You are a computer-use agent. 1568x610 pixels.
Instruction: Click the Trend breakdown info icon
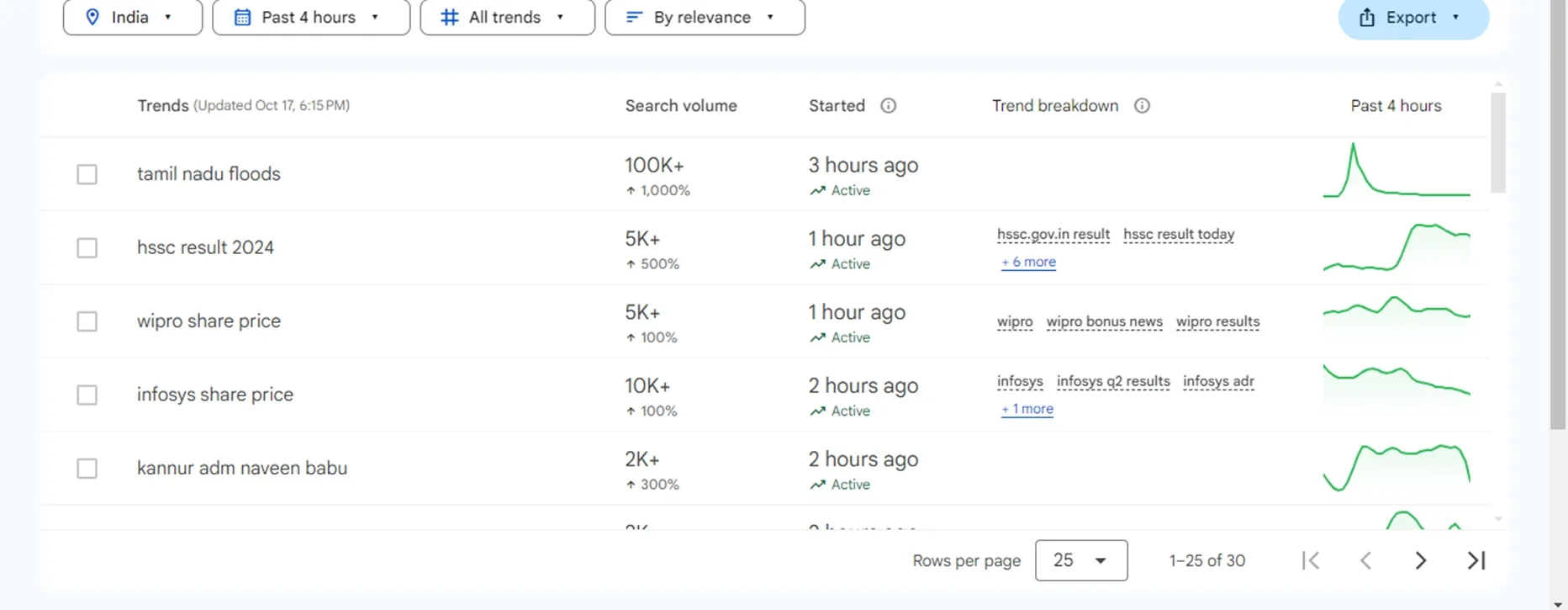[1141, 106]
